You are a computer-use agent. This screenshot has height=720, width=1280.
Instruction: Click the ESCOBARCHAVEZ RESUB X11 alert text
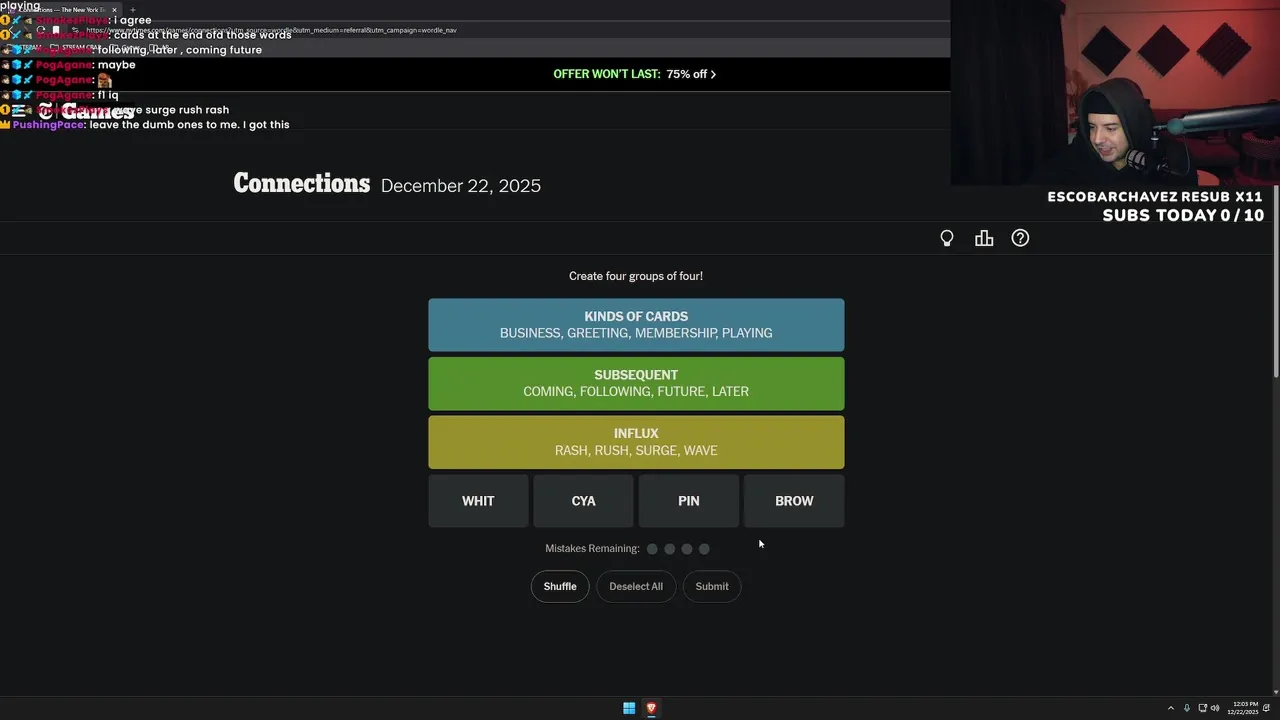[1155, 197]
